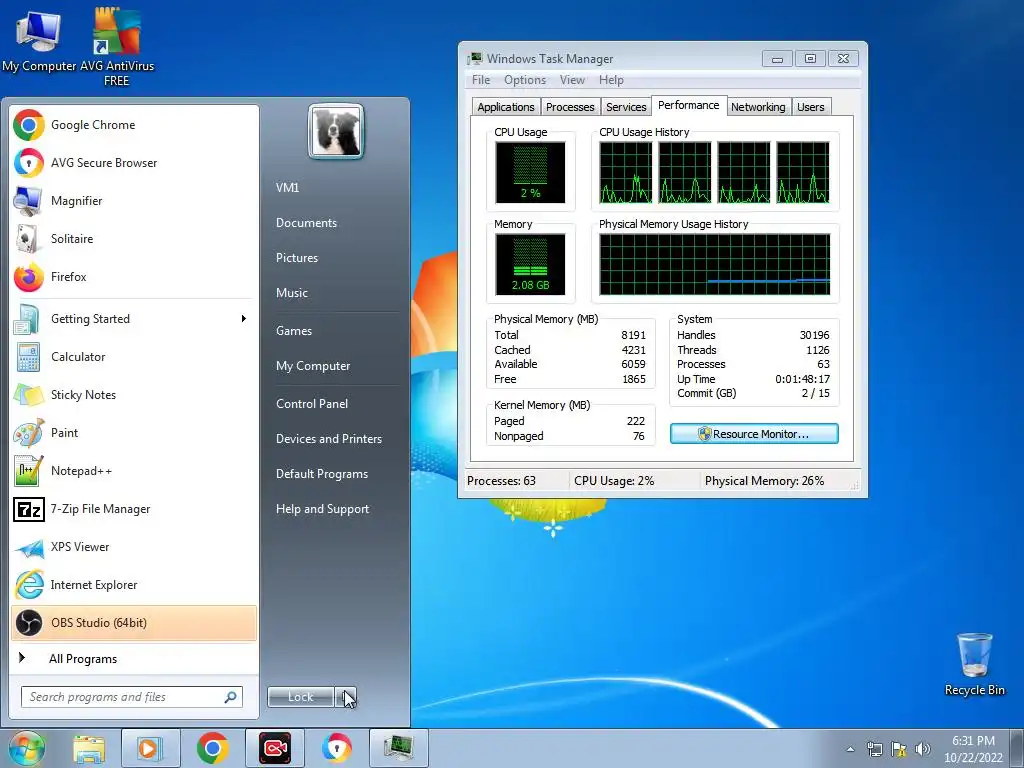Open Solitaire from the Start menu
Screen dimensions: 1024x768
tap(134, 238)
